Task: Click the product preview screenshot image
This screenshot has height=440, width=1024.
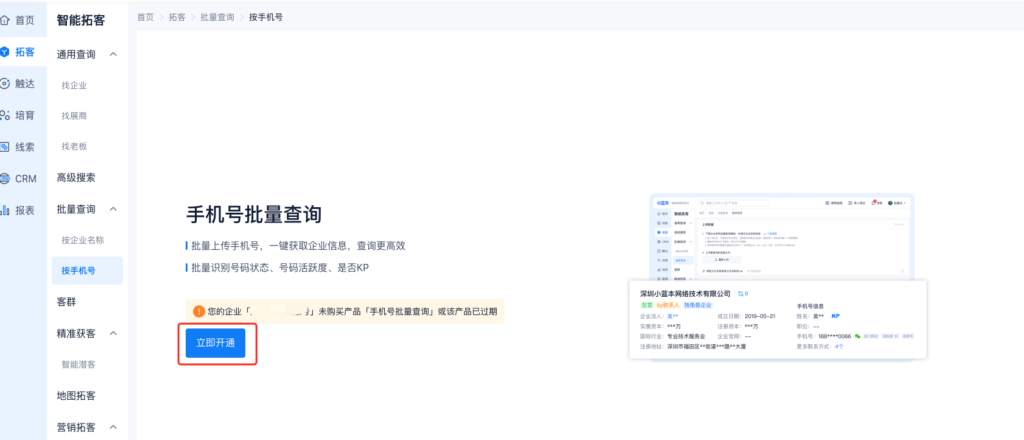Action: point(780,280)
